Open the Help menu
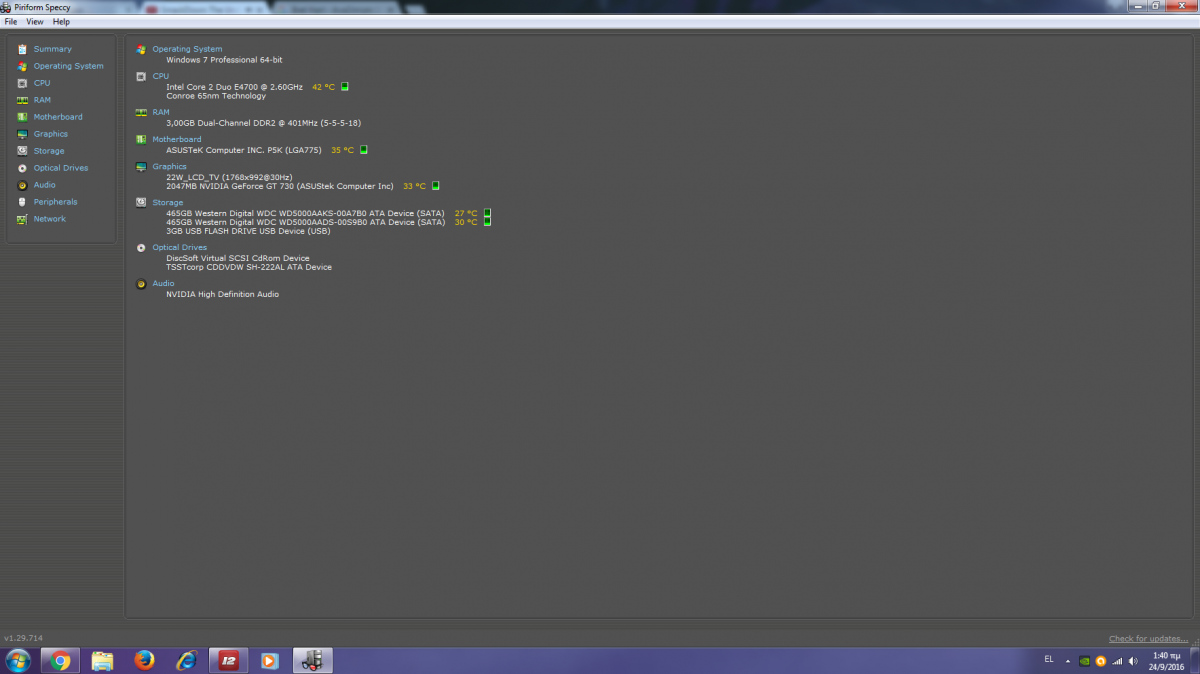The width and height of the screenshot is (1200, 674). point(61,21)
